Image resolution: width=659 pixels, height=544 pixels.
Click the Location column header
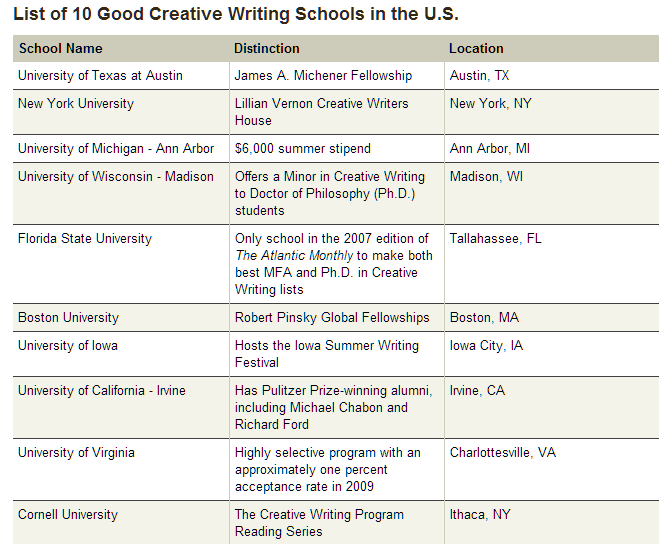[x=476, y=48]
